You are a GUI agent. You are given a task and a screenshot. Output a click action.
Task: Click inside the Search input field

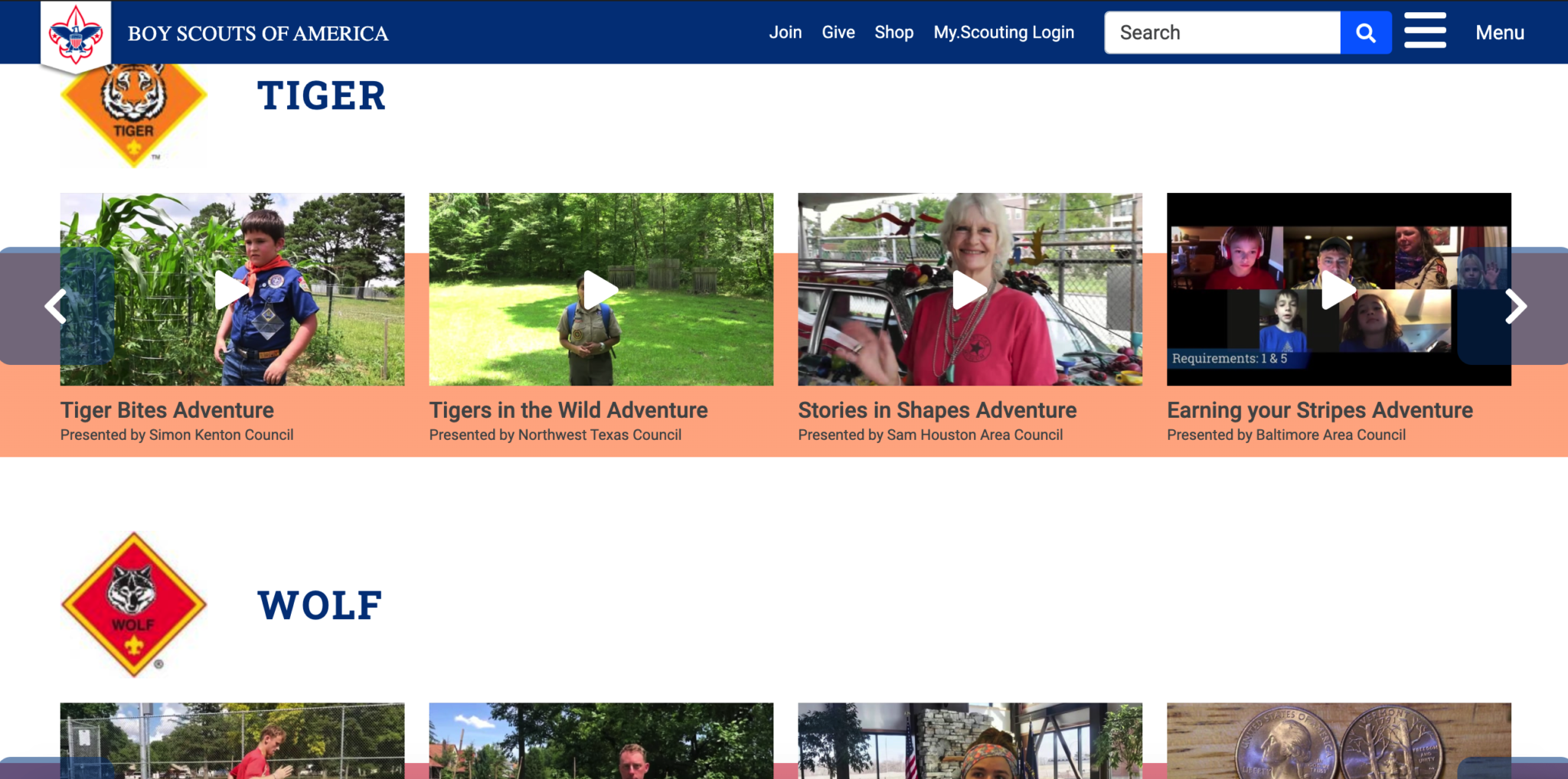tap(1221, 32)
